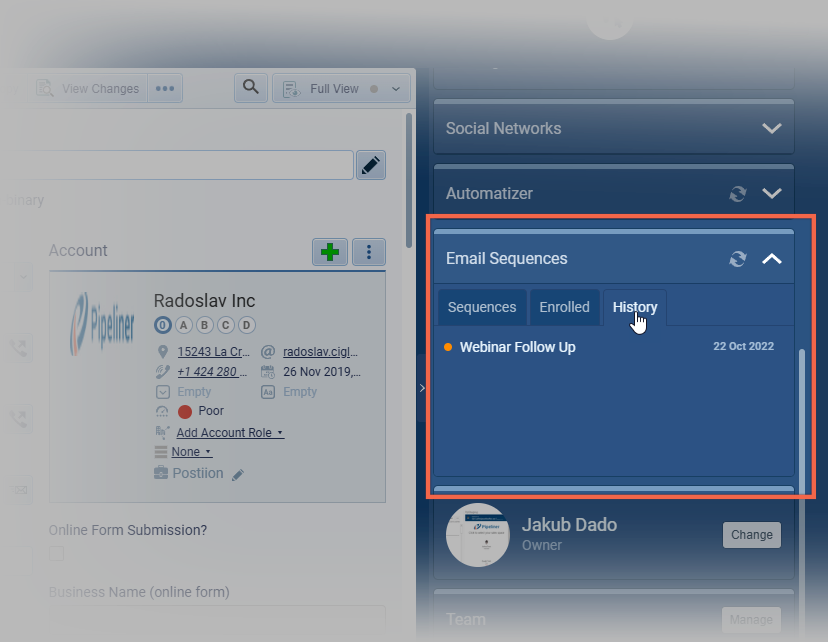
Task: Click the magnifier search button
Action: [251, 87]
